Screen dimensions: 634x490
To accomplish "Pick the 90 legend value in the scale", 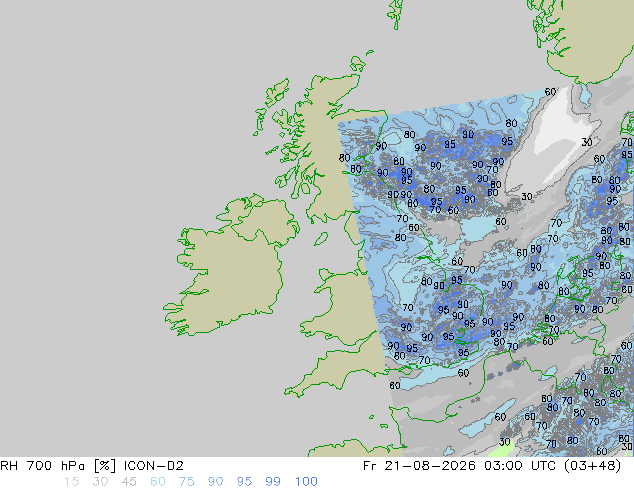I will [x=216, y=482].
